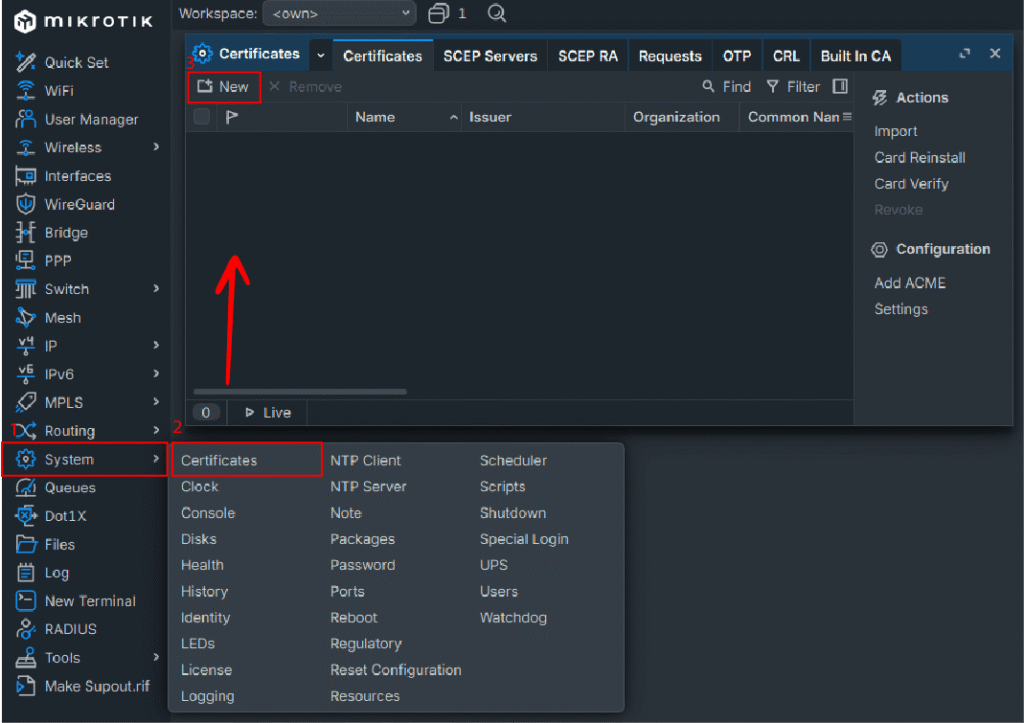Screen dimensions: 1024x723
Task: Click Add ACME under Configuration
Action: click(910, 283)
